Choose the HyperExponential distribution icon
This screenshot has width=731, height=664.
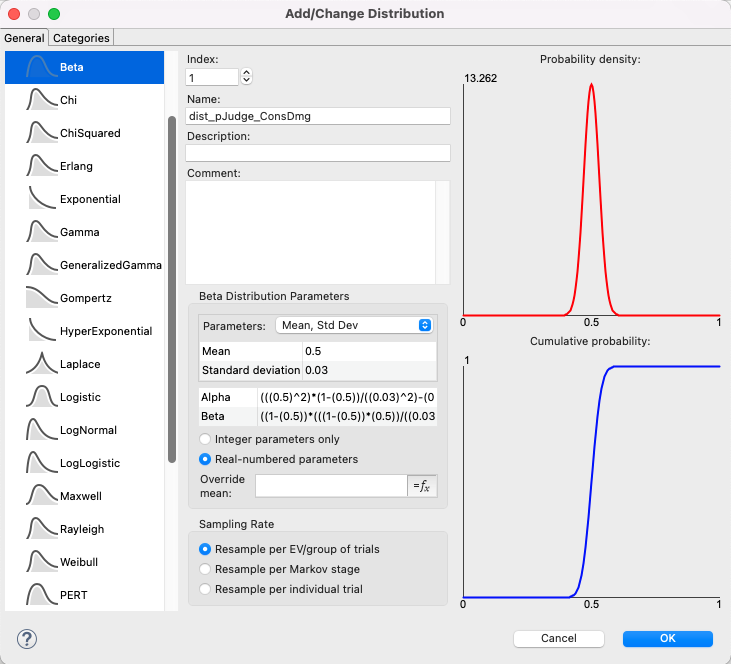point(41,331)
